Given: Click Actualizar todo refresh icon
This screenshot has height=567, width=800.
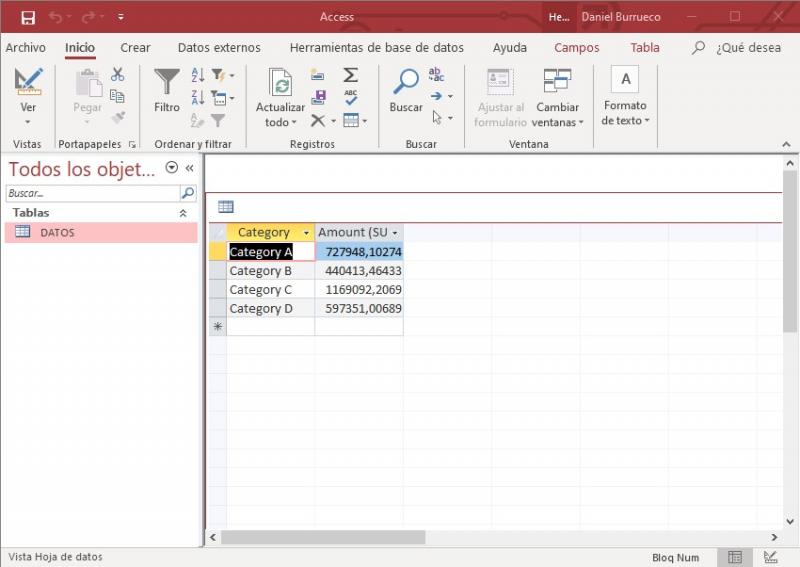Looking at the screenshot, I should pyautogui.click(x=280, y=82).
